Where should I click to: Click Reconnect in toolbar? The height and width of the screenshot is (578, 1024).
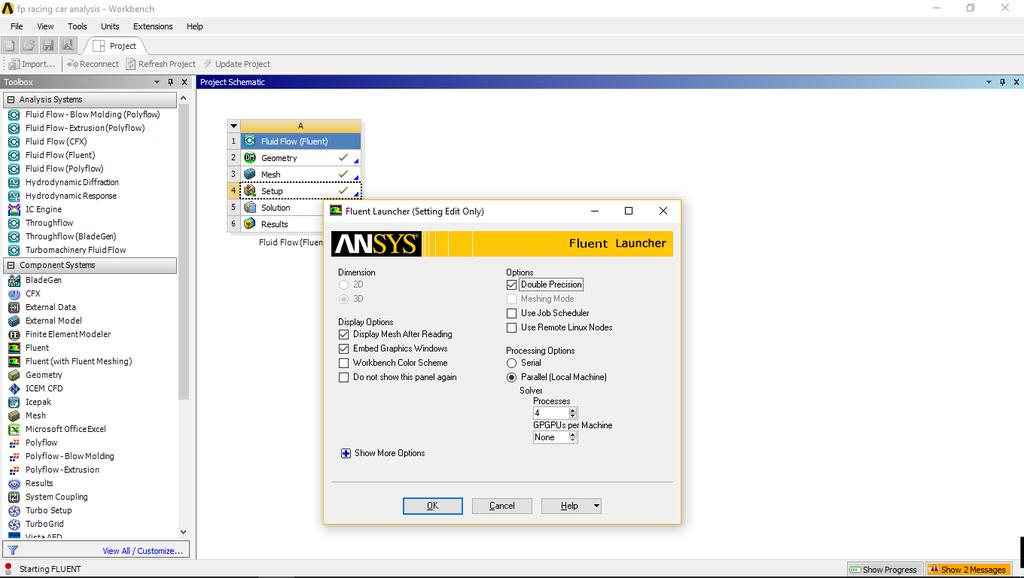93,64
